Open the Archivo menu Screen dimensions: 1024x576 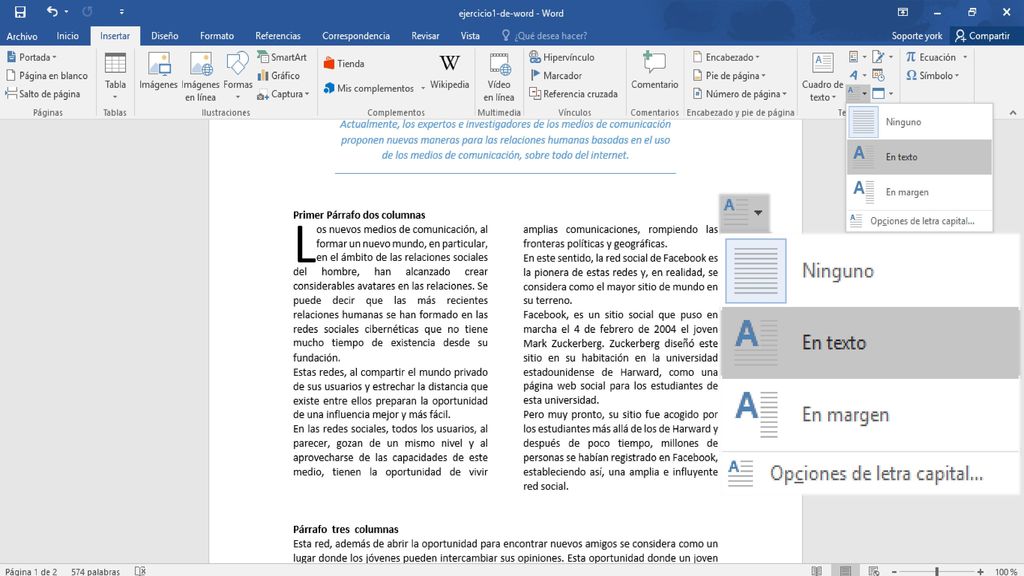pyautogui.click(x=22, y=36)
